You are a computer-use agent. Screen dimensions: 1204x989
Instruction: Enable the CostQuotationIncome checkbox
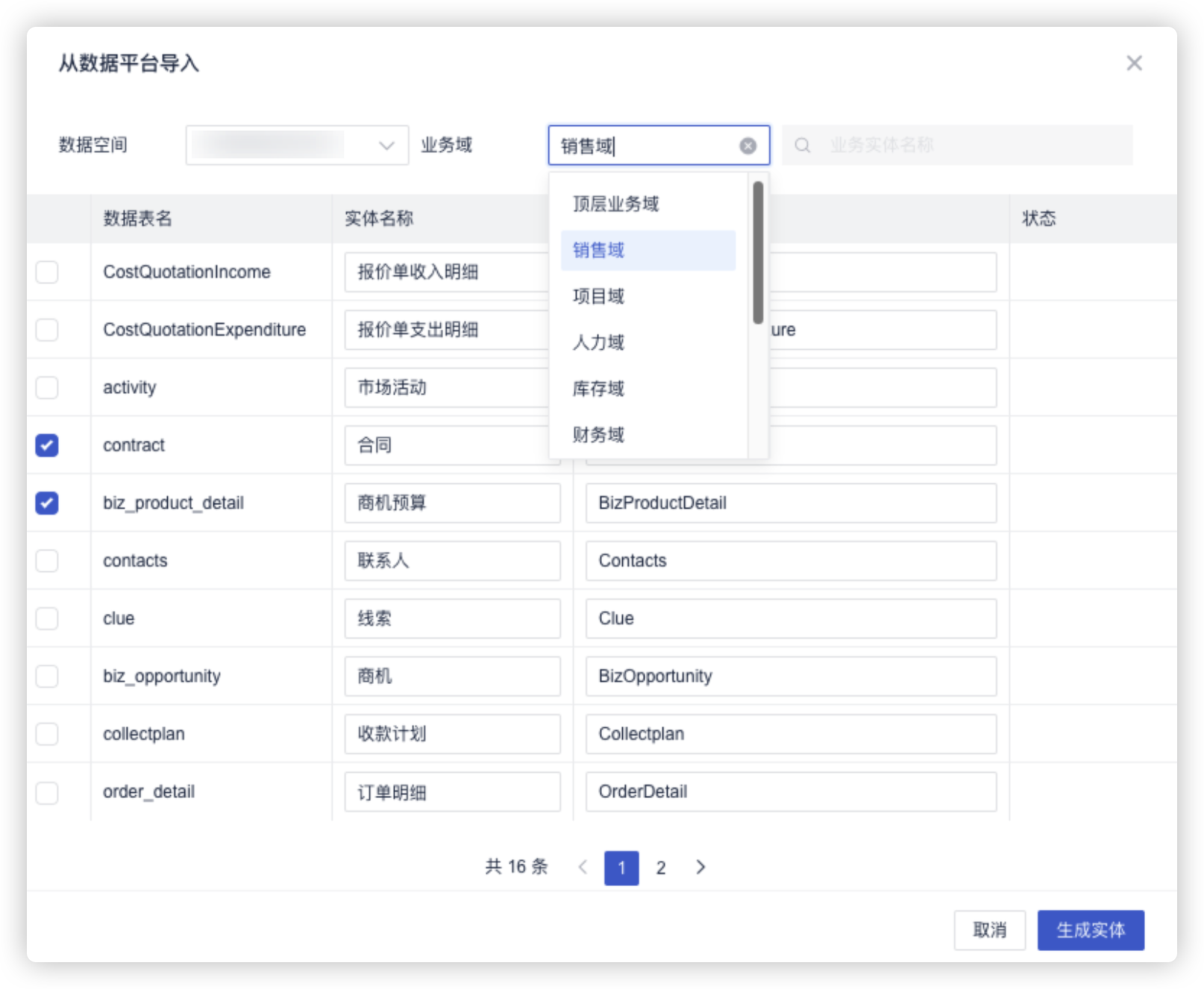point(47,272)
